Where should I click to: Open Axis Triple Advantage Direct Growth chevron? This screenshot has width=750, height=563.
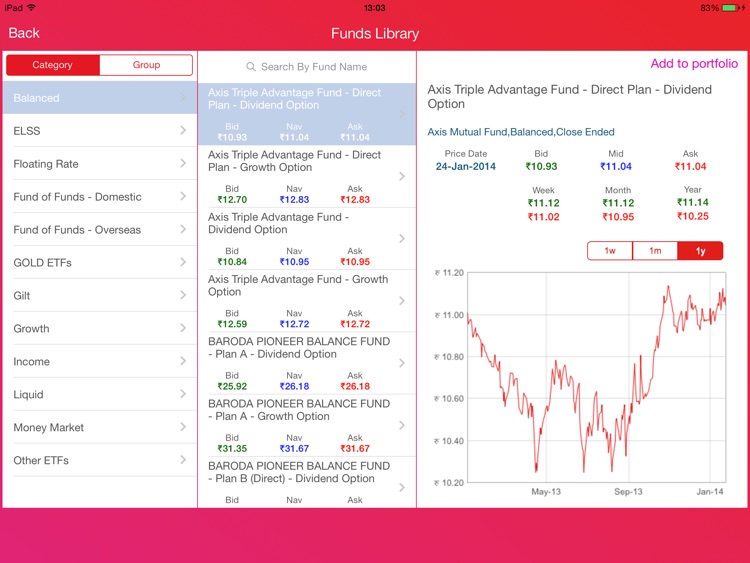pyautogui.click(x=402, y=176)
